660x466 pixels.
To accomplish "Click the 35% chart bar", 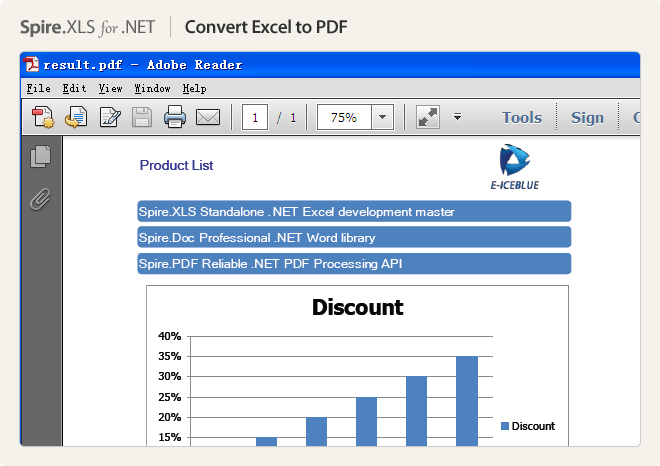I will coord(467,401).
